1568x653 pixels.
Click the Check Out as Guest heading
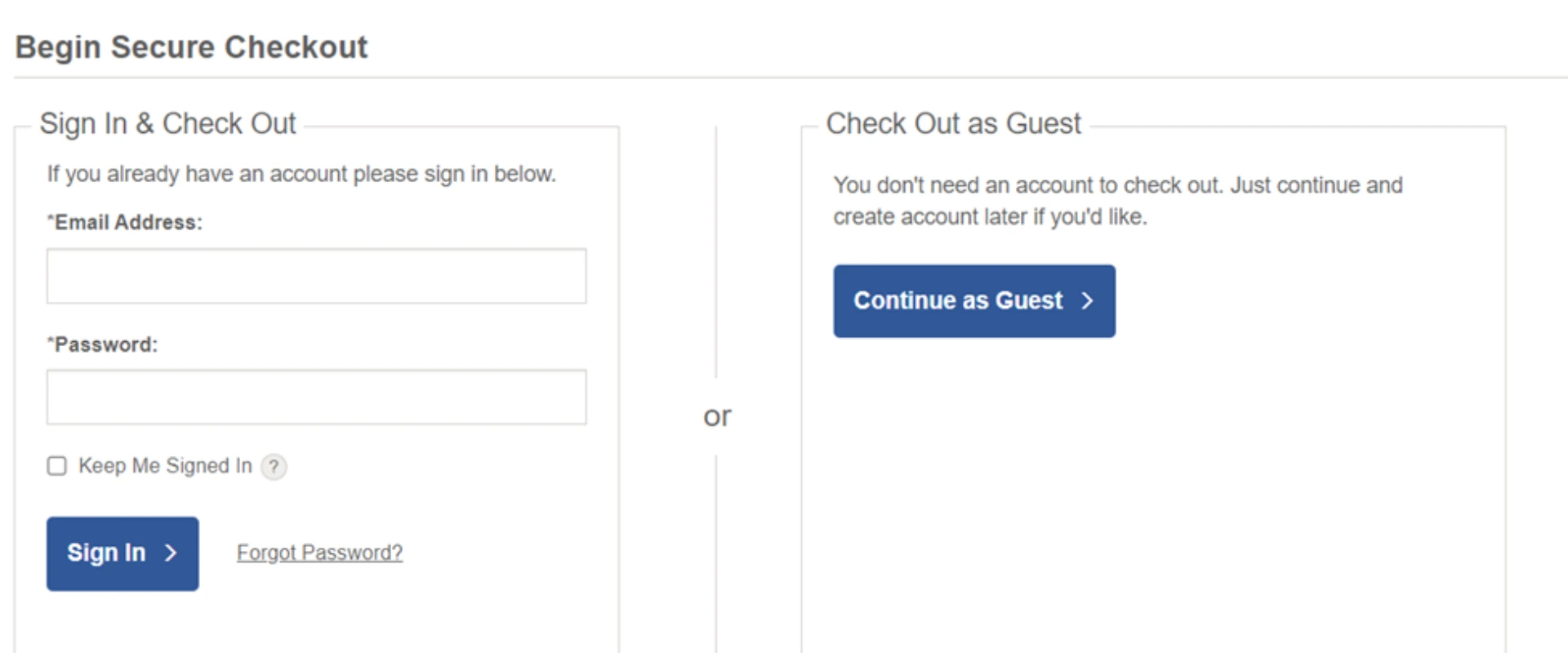point(953,123)
